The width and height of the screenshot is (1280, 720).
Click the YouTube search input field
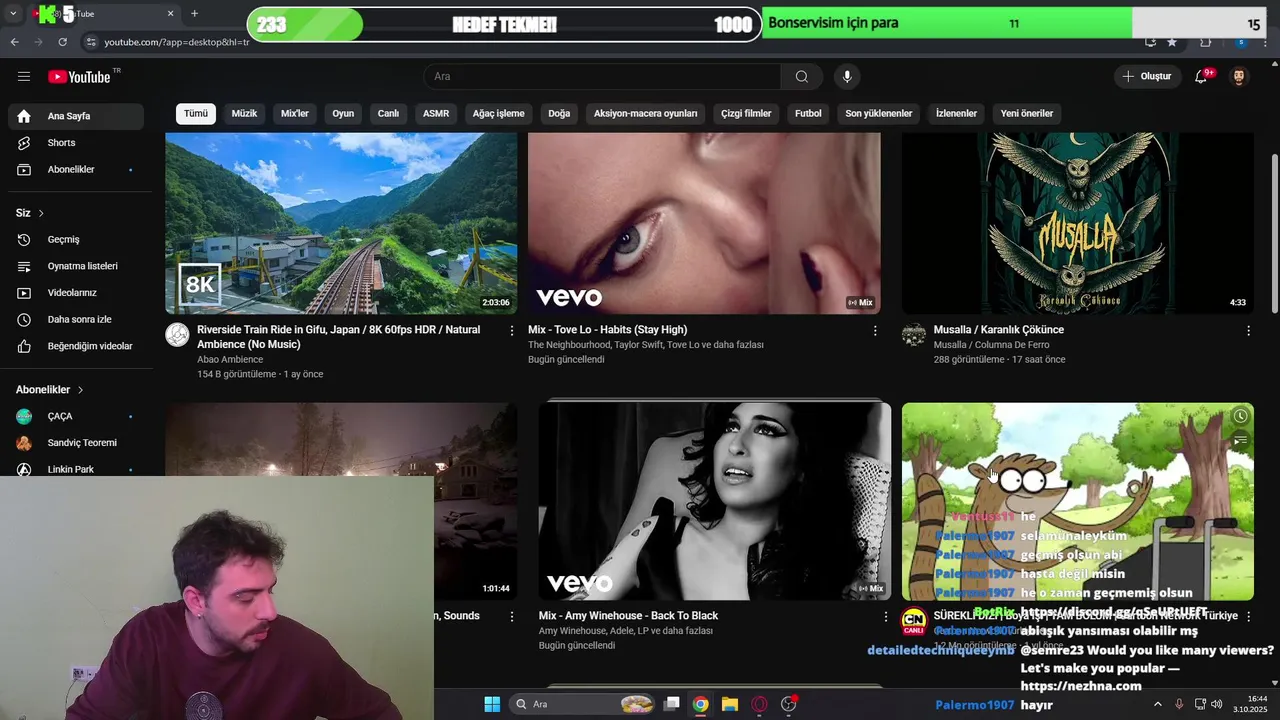602,77
